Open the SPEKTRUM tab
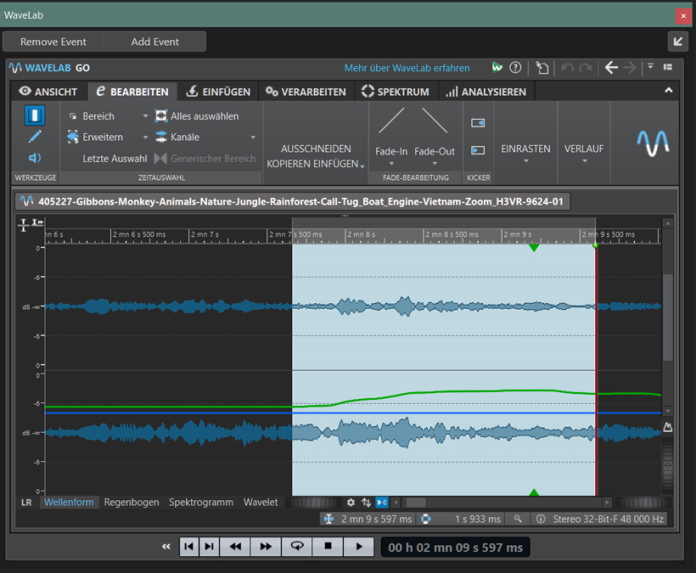 pyautogui.click(x=395, y=91)
